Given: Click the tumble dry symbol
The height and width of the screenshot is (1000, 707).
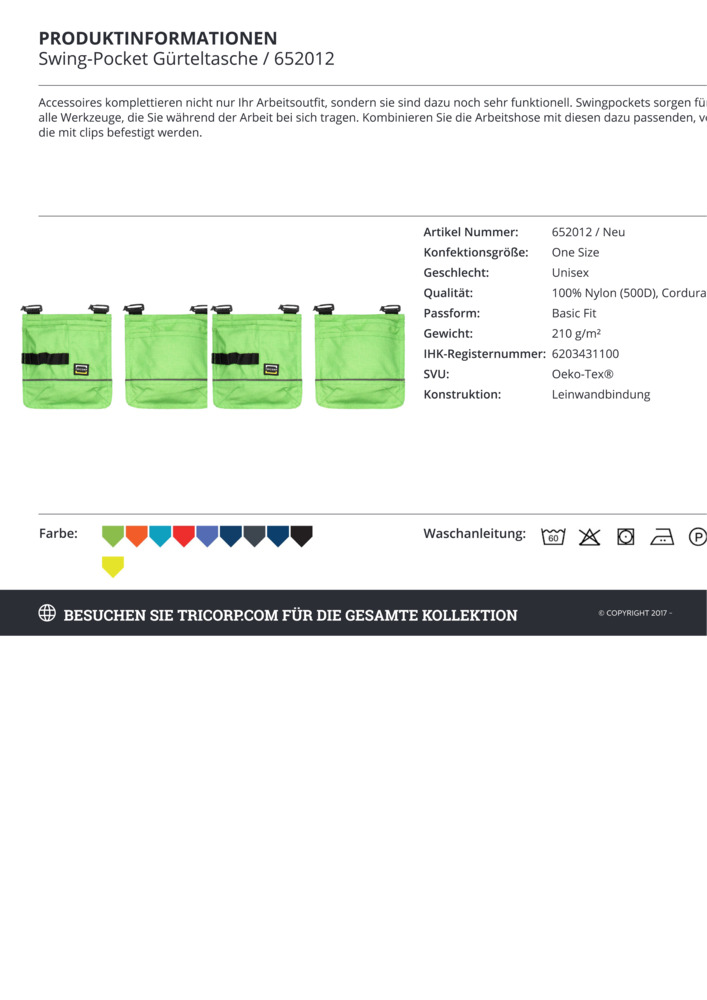Looking at the screenshot, I should [625, 537].
